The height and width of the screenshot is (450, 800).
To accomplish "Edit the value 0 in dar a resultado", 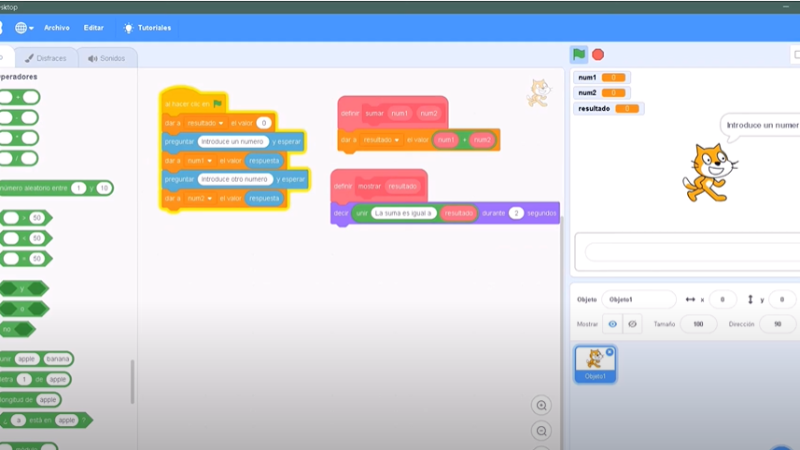I will coord(264,123).
